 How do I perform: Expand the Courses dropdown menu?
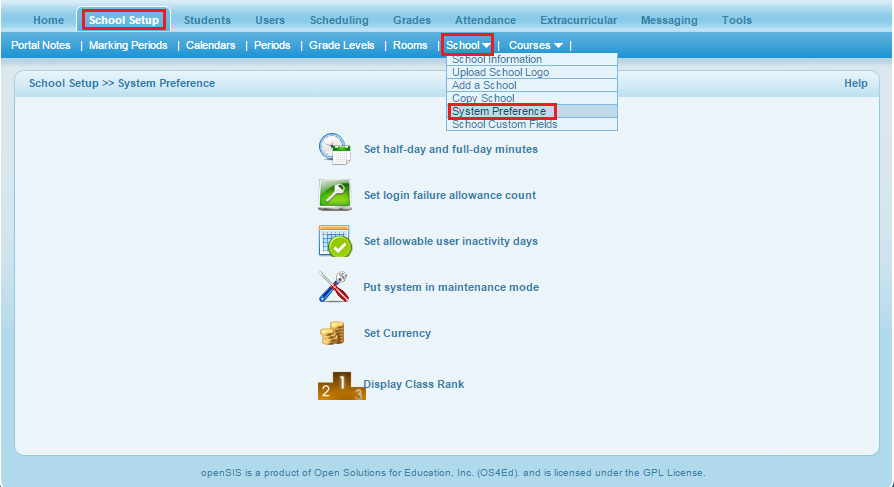(535, 45)
